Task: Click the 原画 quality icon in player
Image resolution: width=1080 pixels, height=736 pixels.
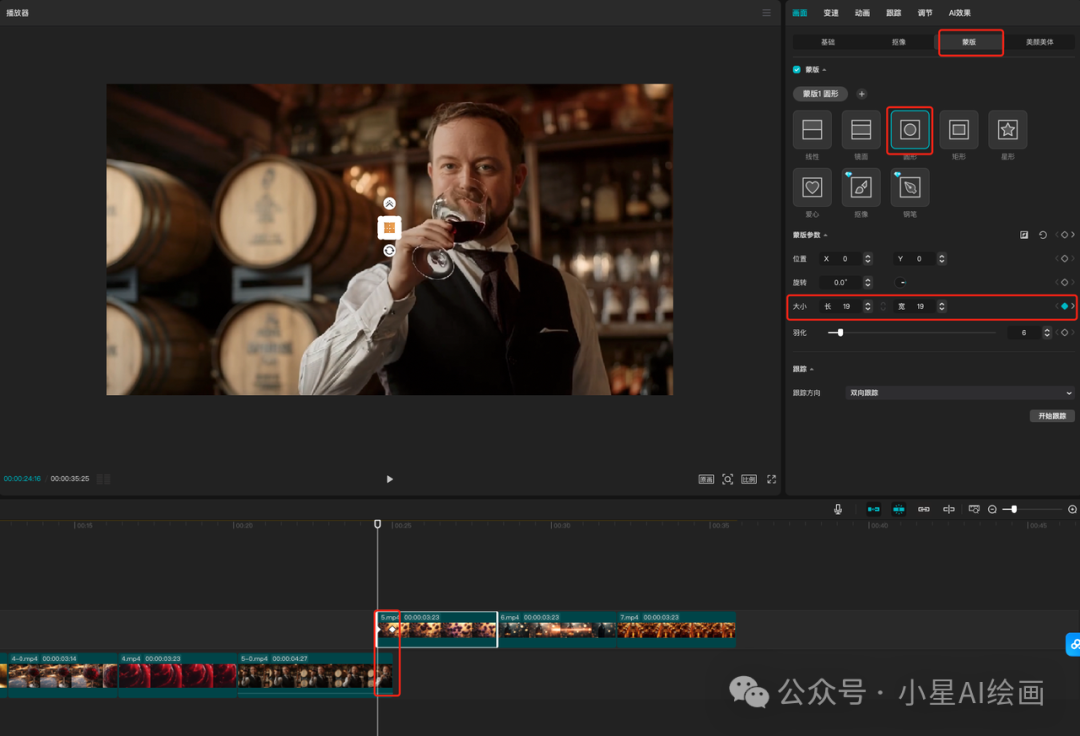Action: [706, 479]
